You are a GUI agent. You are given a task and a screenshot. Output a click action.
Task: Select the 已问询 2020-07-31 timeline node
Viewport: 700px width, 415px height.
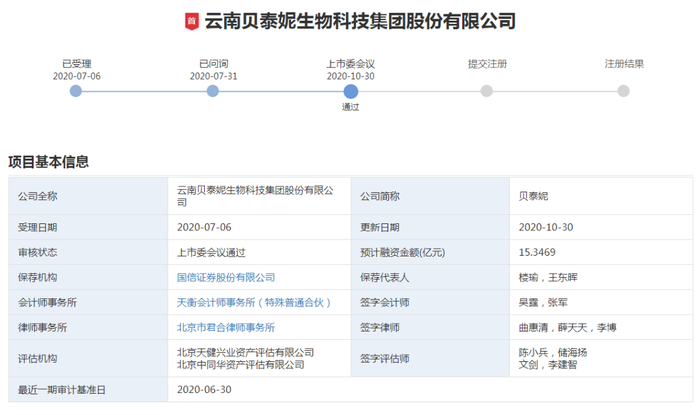point(213,91)
